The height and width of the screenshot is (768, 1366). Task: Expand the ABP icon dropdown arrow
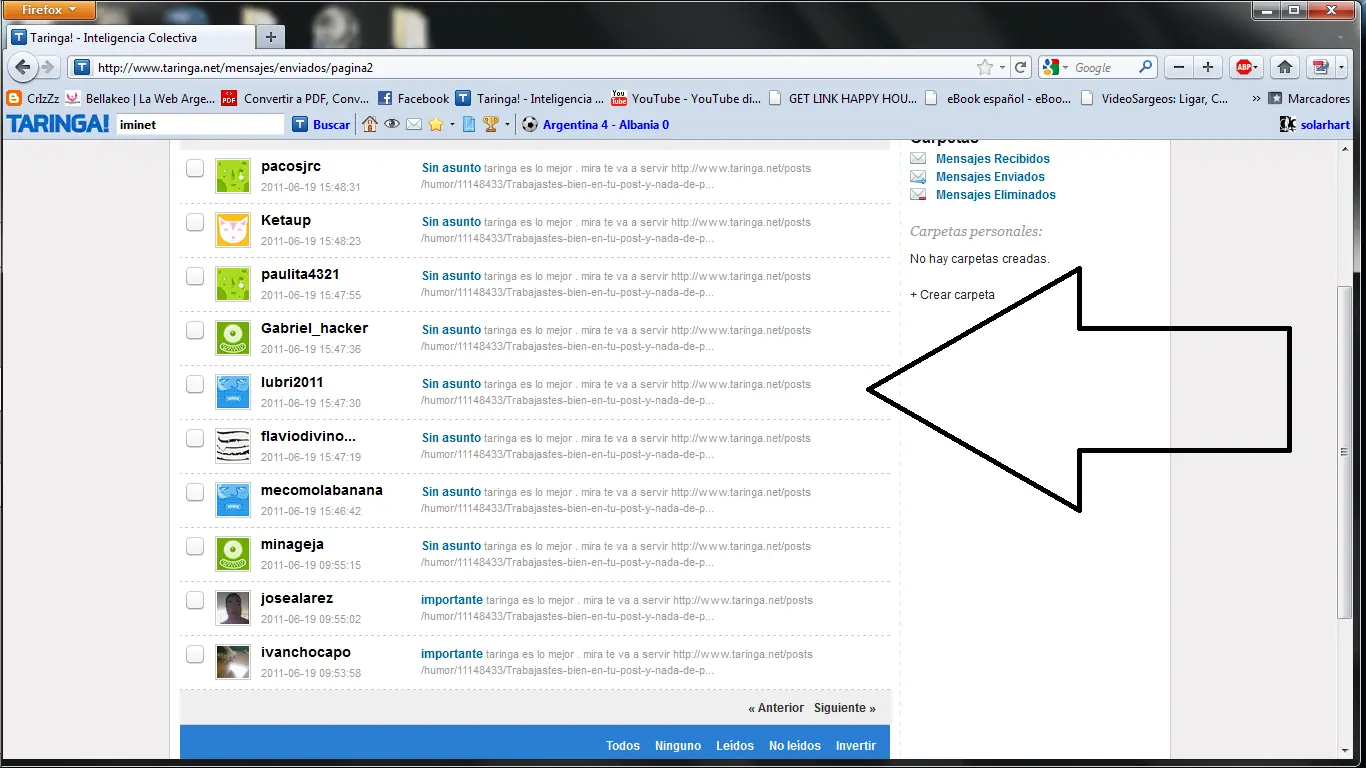[1258, 67]
